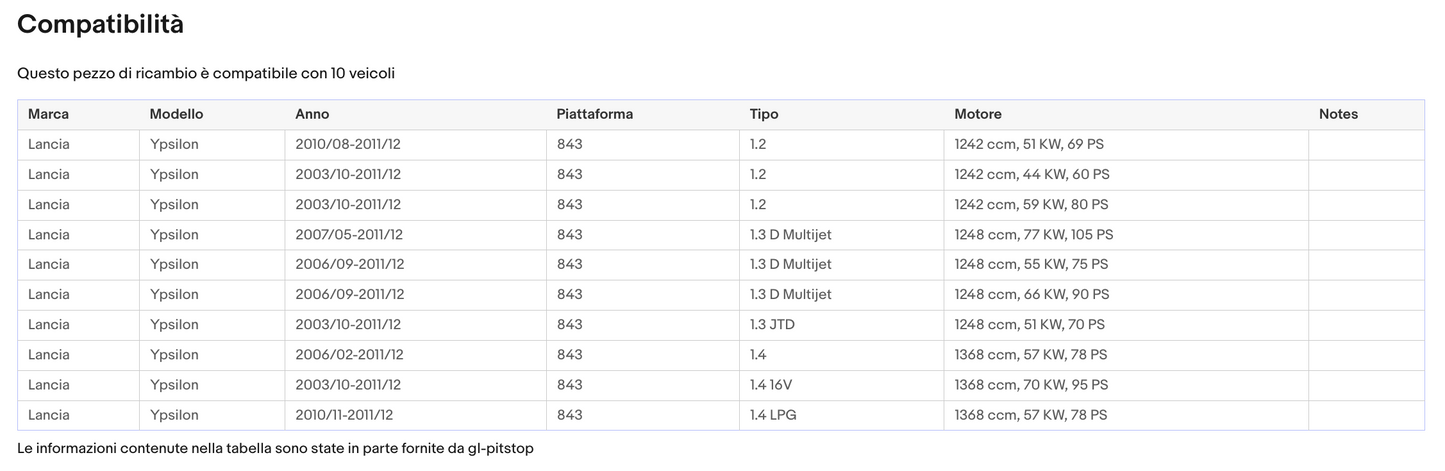
Task: Select the 2010/08-2011/12 year cell
Action: [347, 145]
